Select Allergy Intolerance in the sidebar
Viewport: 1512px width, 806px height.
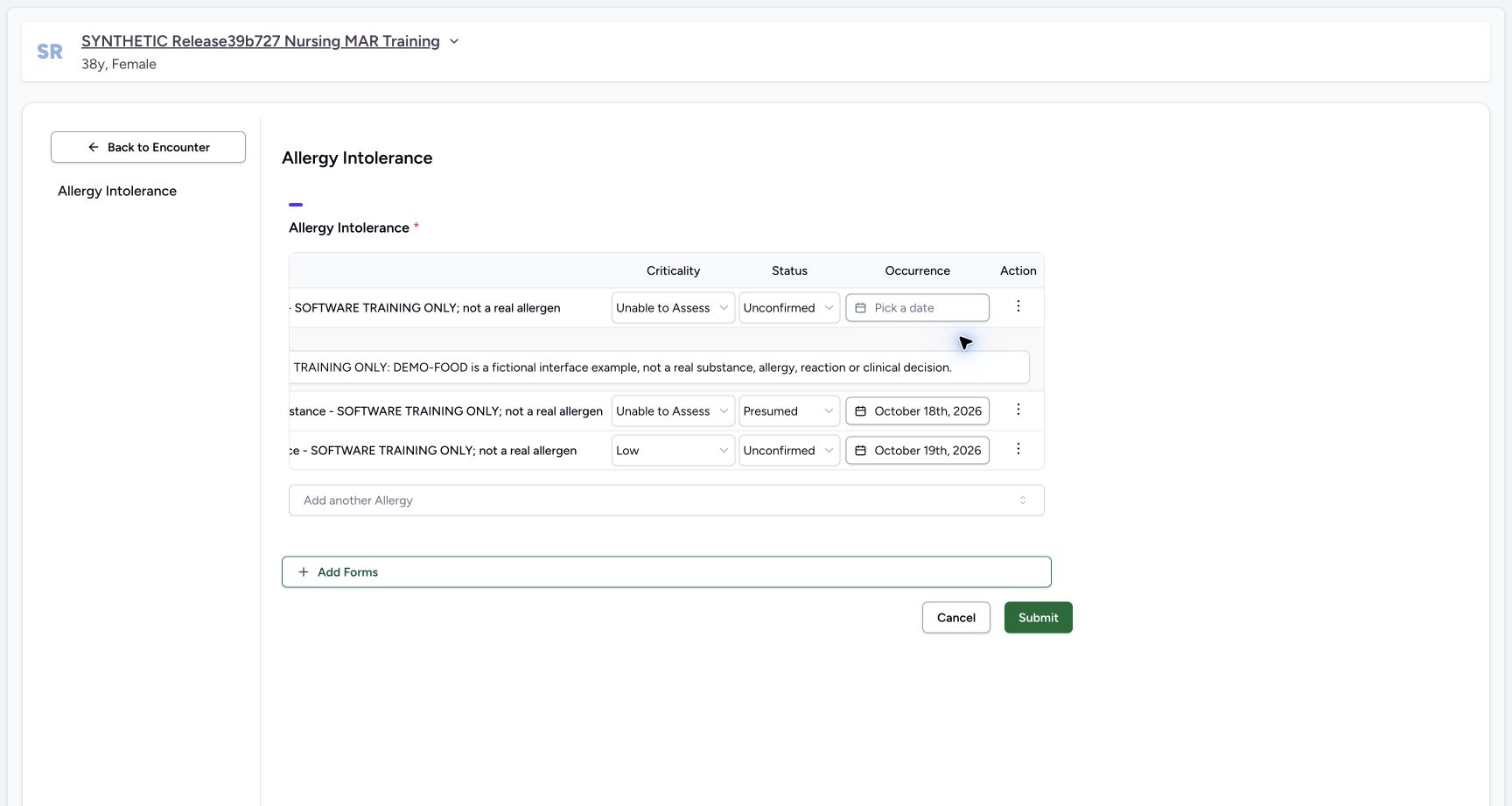coord(117,191)
